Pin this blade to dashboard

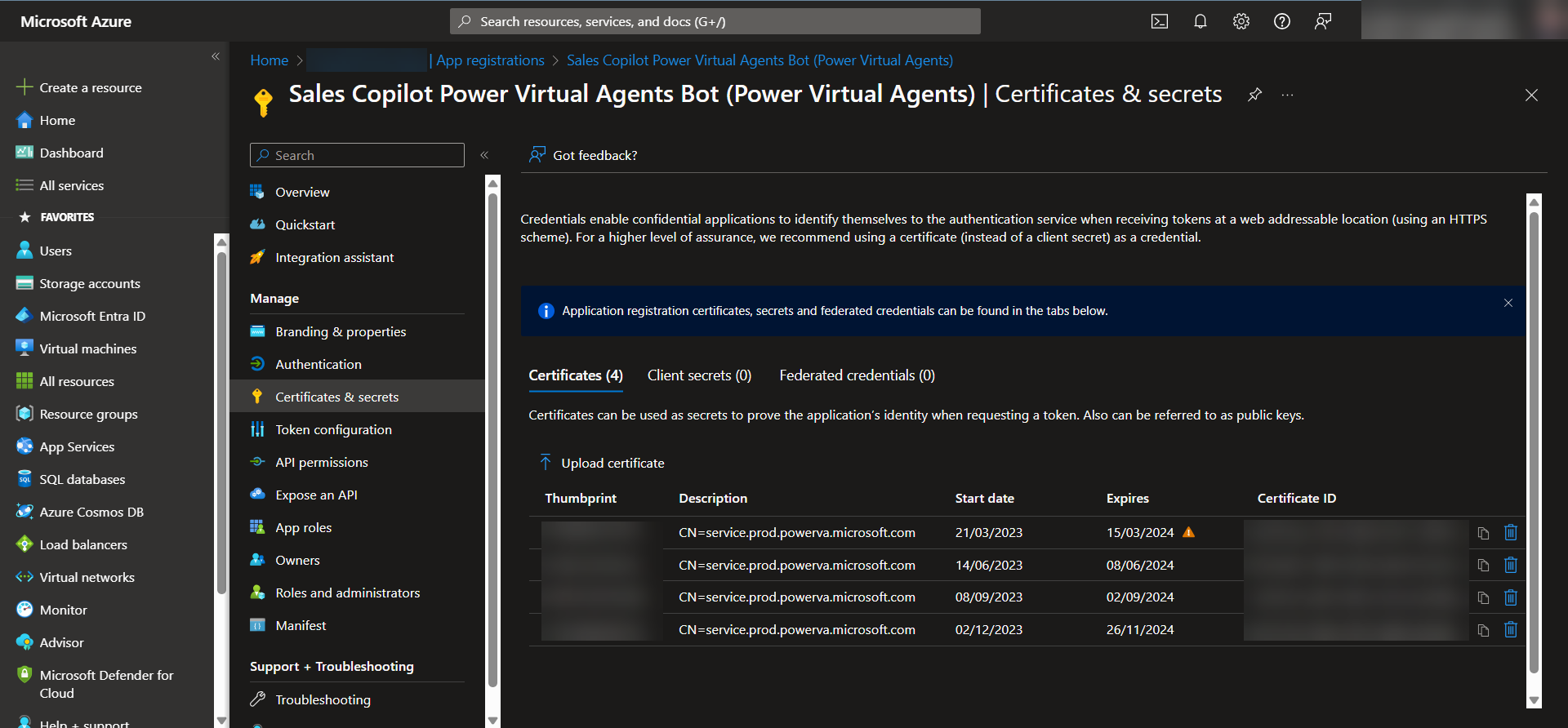click(1254, 95)
